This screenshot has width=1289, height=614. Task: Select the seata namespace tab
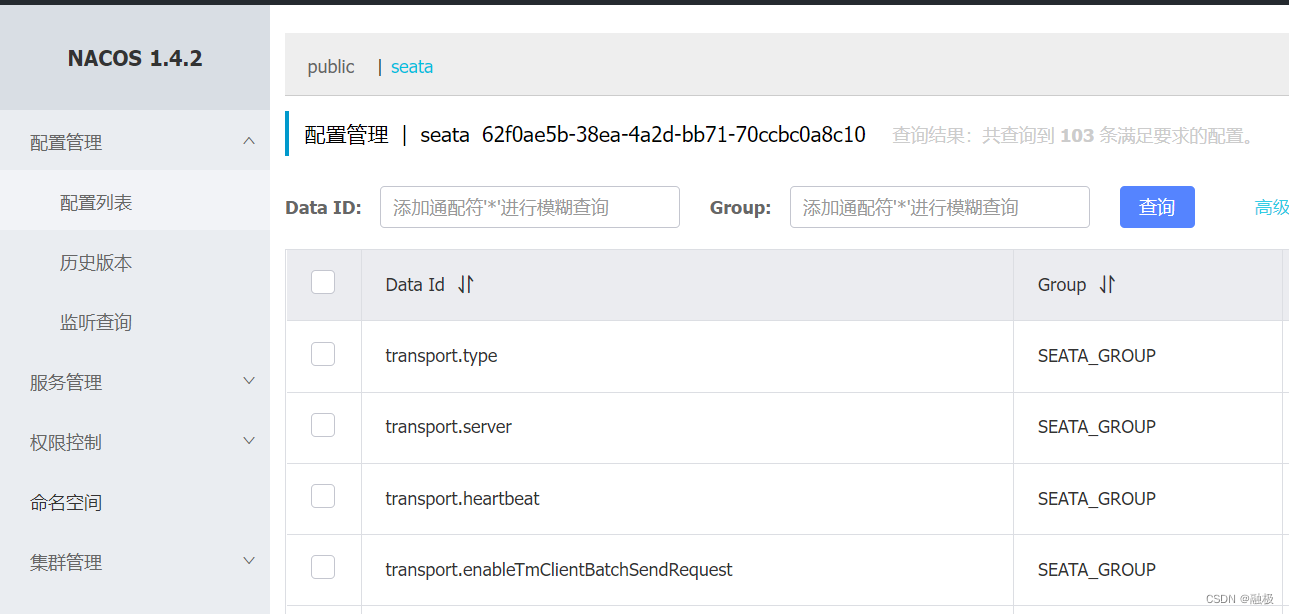[412, 66]
